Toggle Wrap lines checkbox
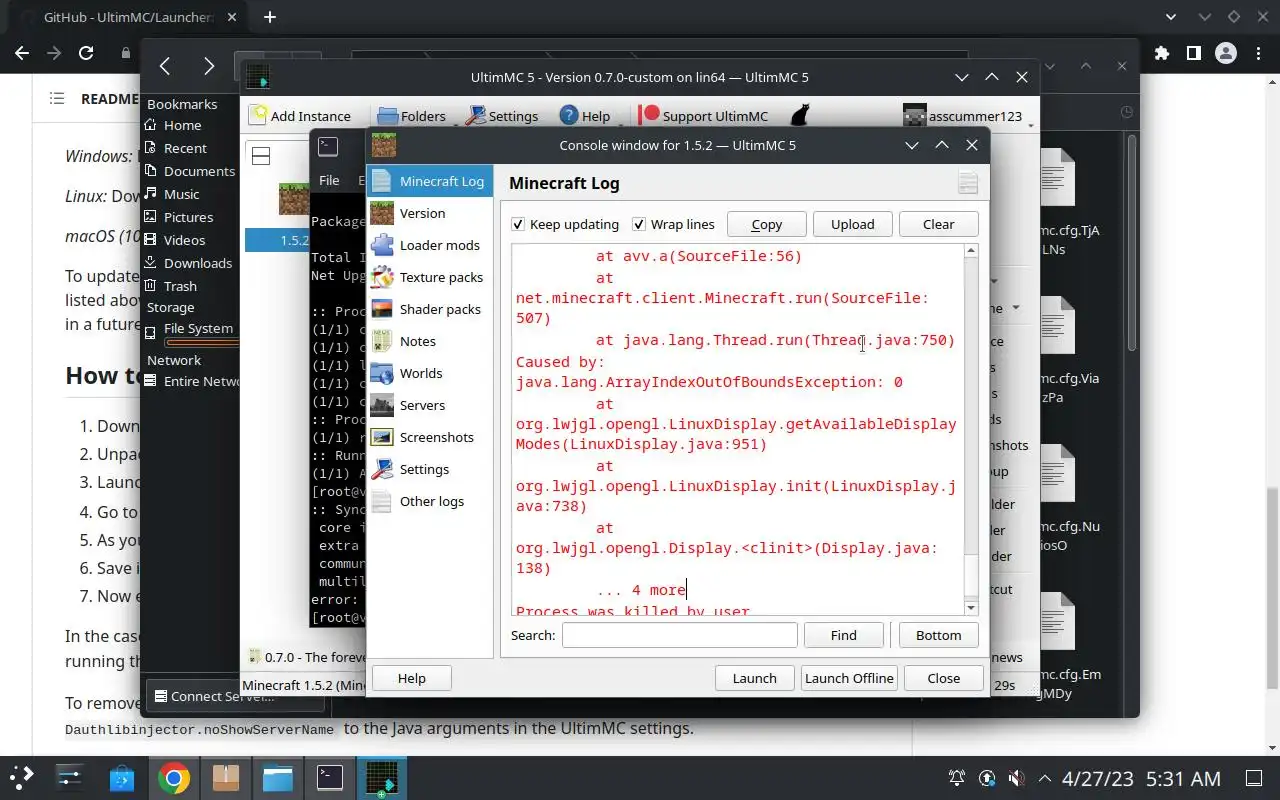The width and height of the screenshot is (1280, 800). (674, 224)
